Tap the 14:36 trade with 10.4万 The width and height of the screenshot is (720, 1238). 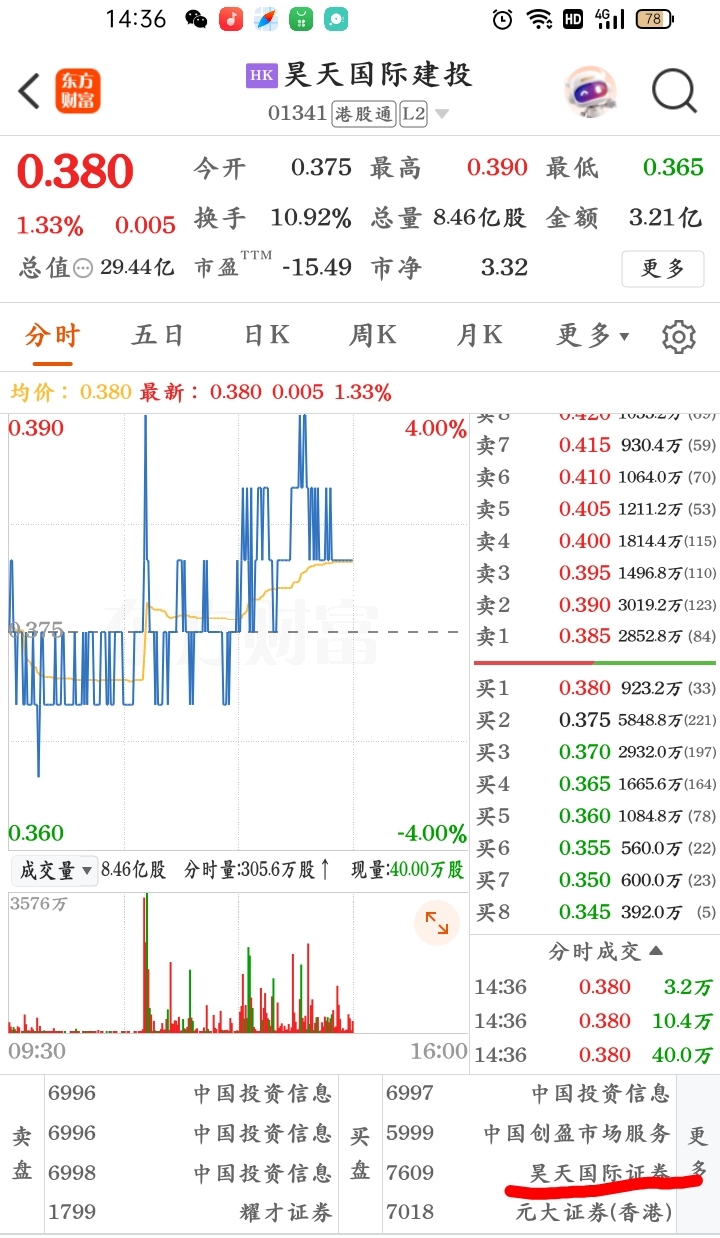point(595,1021)
